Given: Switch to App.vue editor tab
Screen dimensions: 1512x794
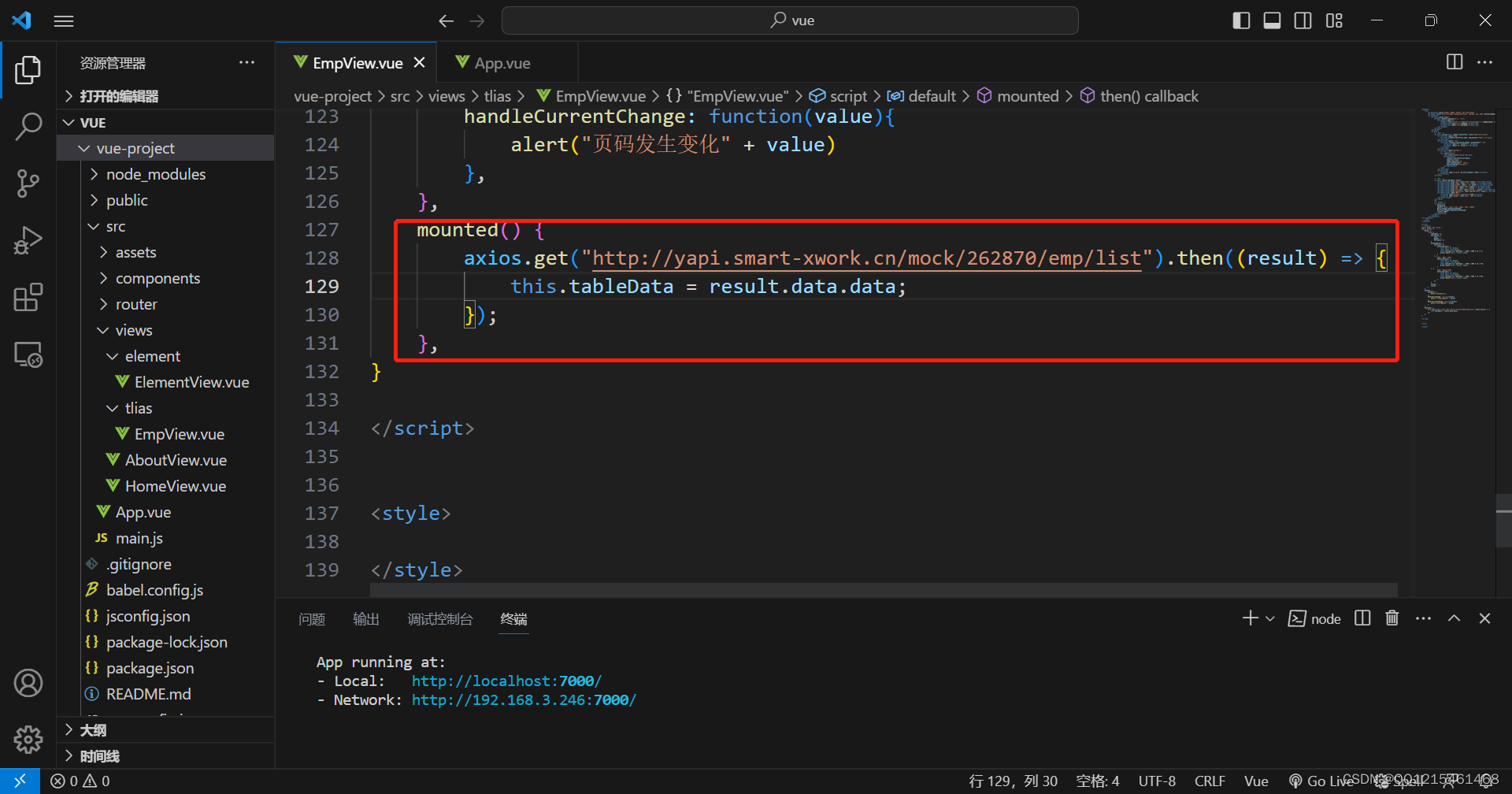Looking at the screenshot, I should tap(507, 63).
